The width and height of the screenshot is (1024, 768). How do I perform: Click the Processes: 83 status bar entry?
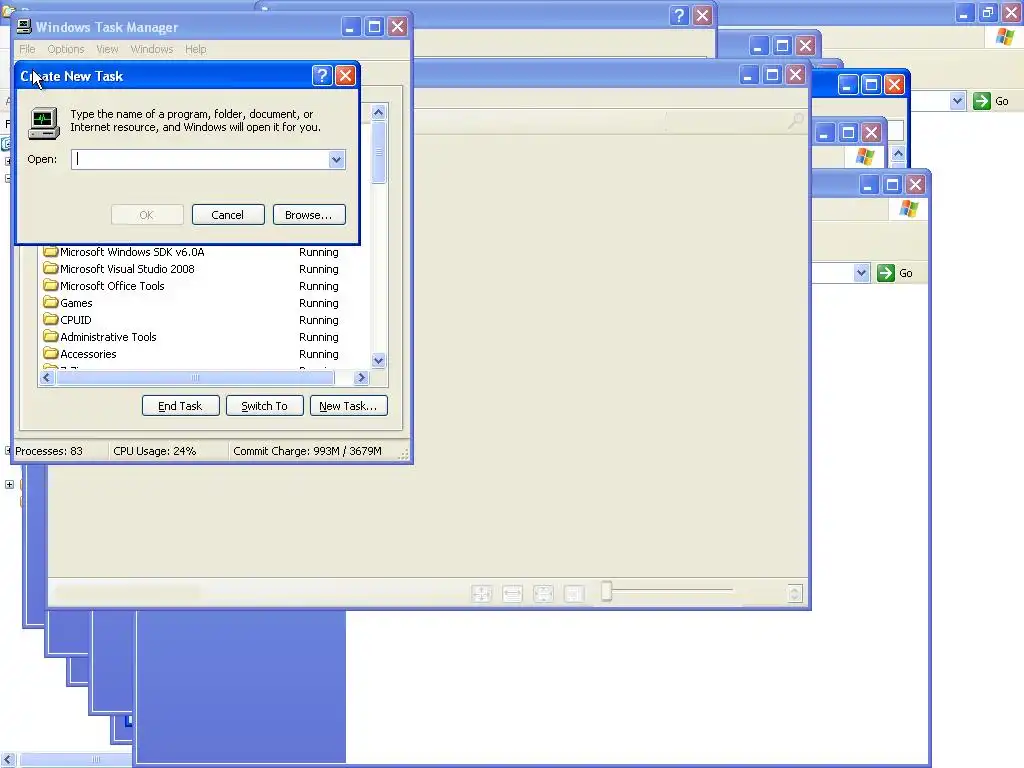pos(49,451)
